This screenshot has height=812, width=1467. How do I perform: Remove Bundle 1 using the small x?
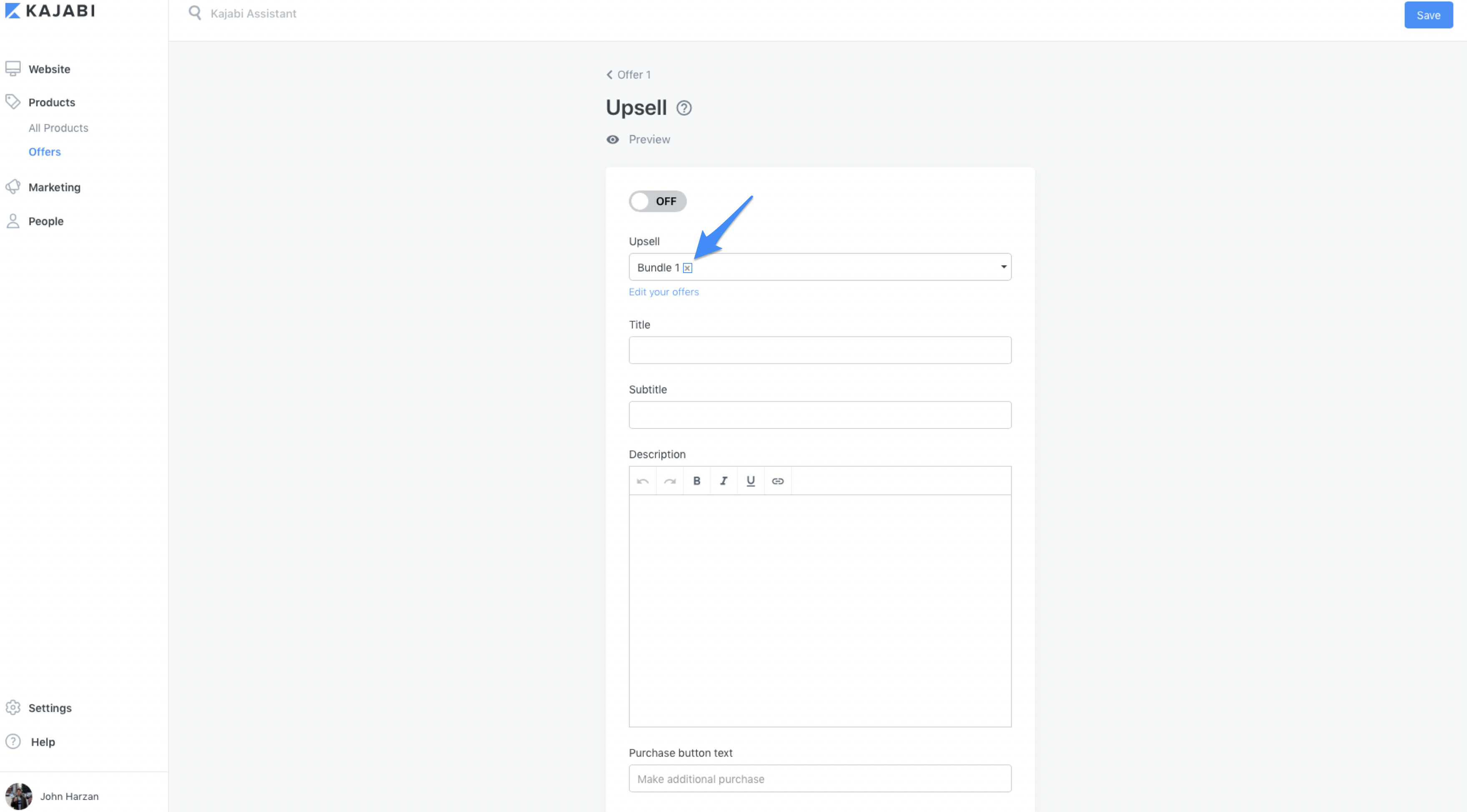(x=687, y=268)
